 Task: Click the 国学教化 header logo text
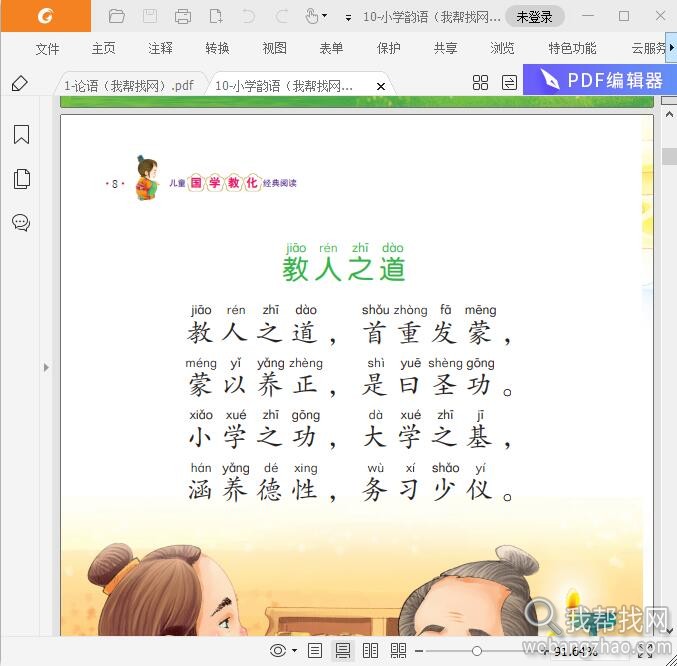[225, 183]
